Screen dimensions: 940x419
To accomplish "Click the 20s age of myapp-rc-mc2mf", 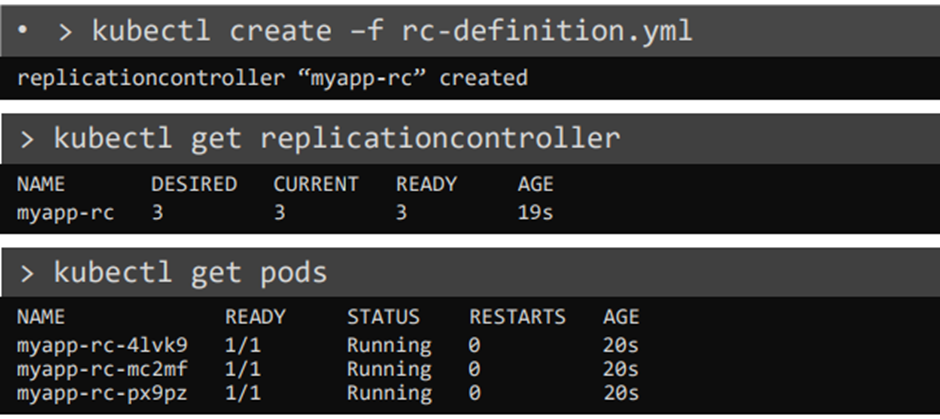I will [621, 369].
